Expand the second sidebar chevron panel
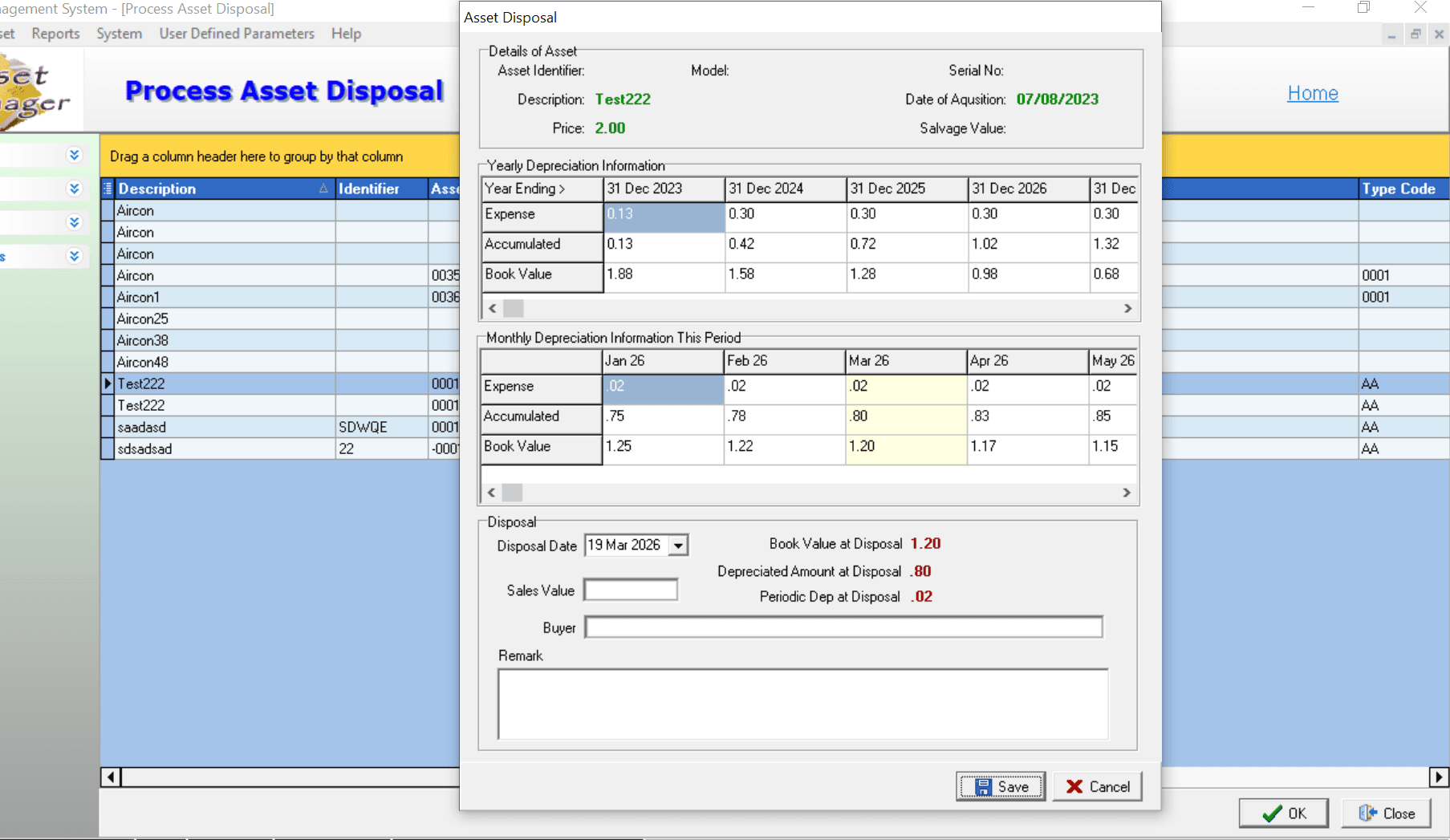1450x840 pixels. tap(75, 189)
